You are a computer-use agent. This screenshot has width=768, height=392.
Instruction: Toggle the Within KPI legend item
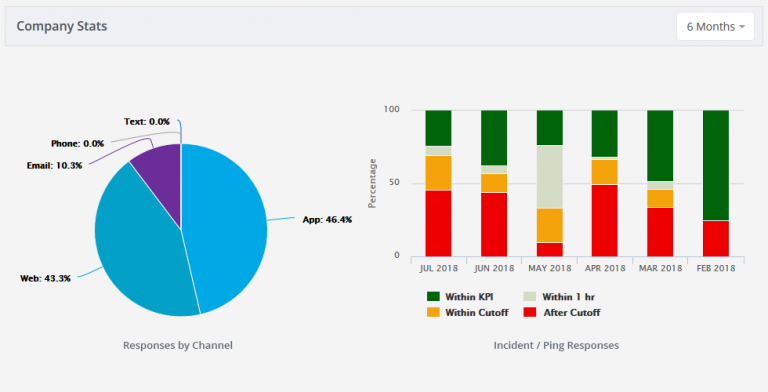click(x=460, y=296)
